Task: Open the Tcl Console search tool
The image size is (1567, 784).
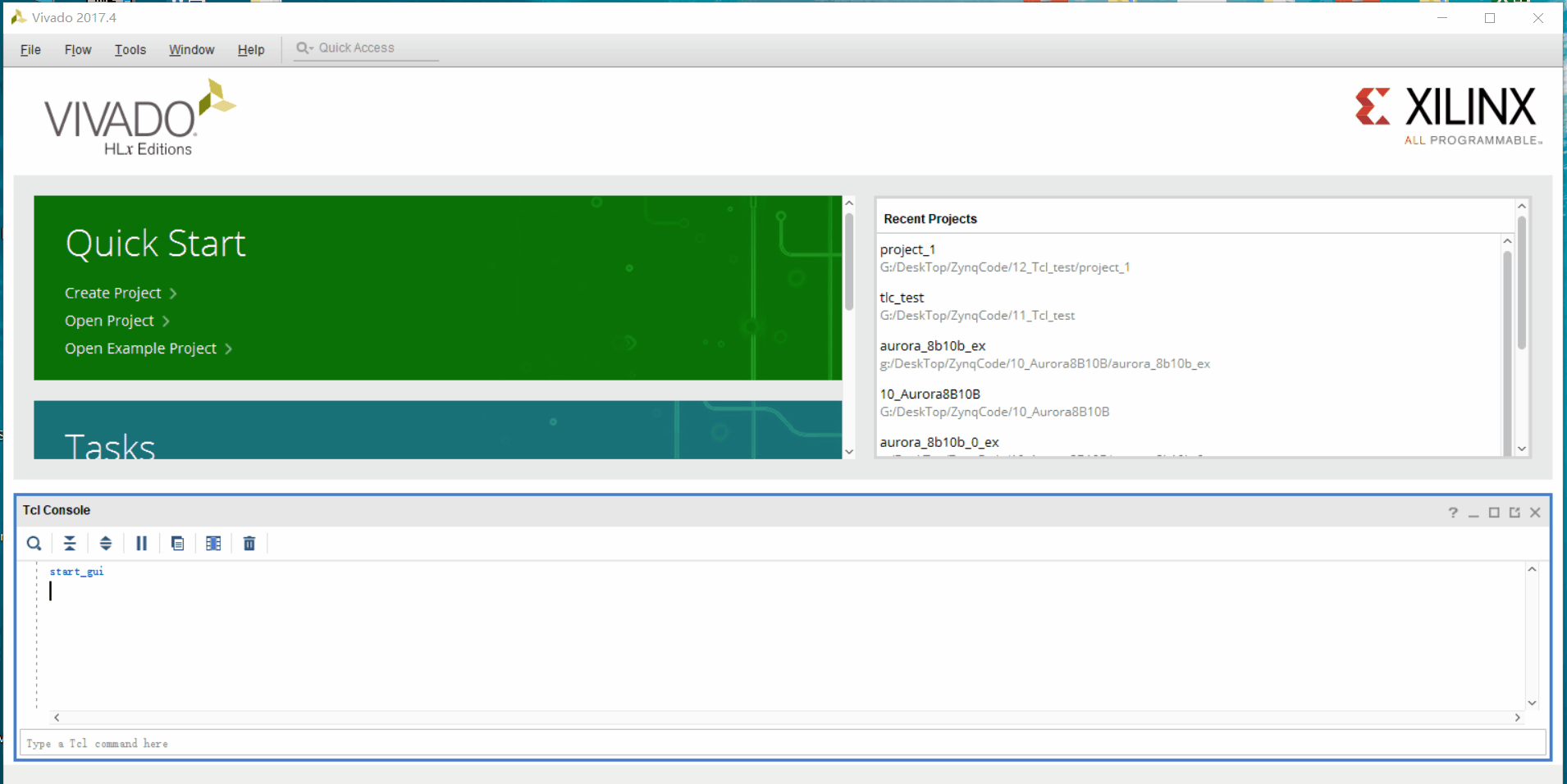Action: pos(34,543)
